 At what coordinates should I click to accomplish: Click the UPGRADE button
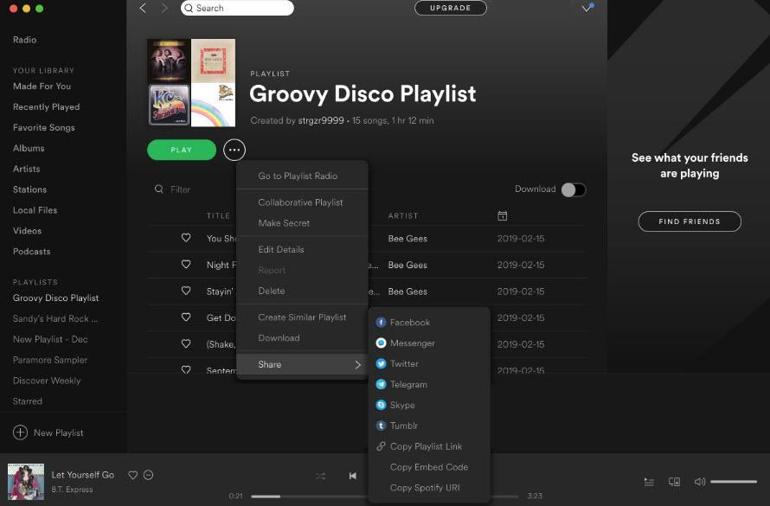click(x=450, y=8)
